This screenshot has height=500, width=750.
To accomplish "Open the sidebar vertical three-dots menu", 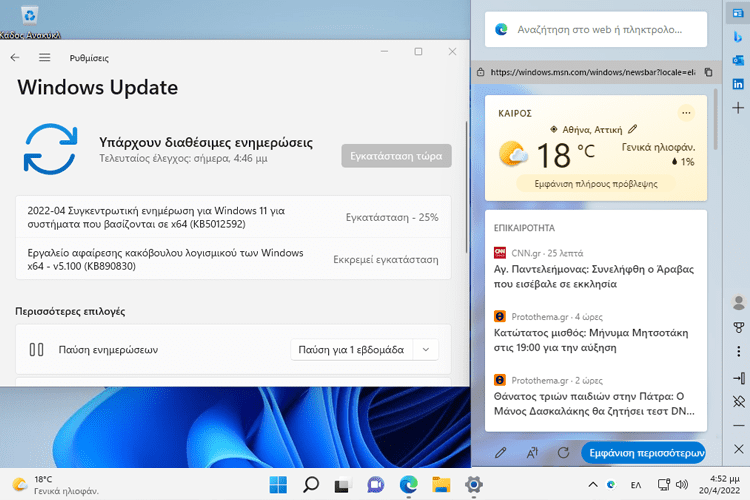I will (739, 352).
